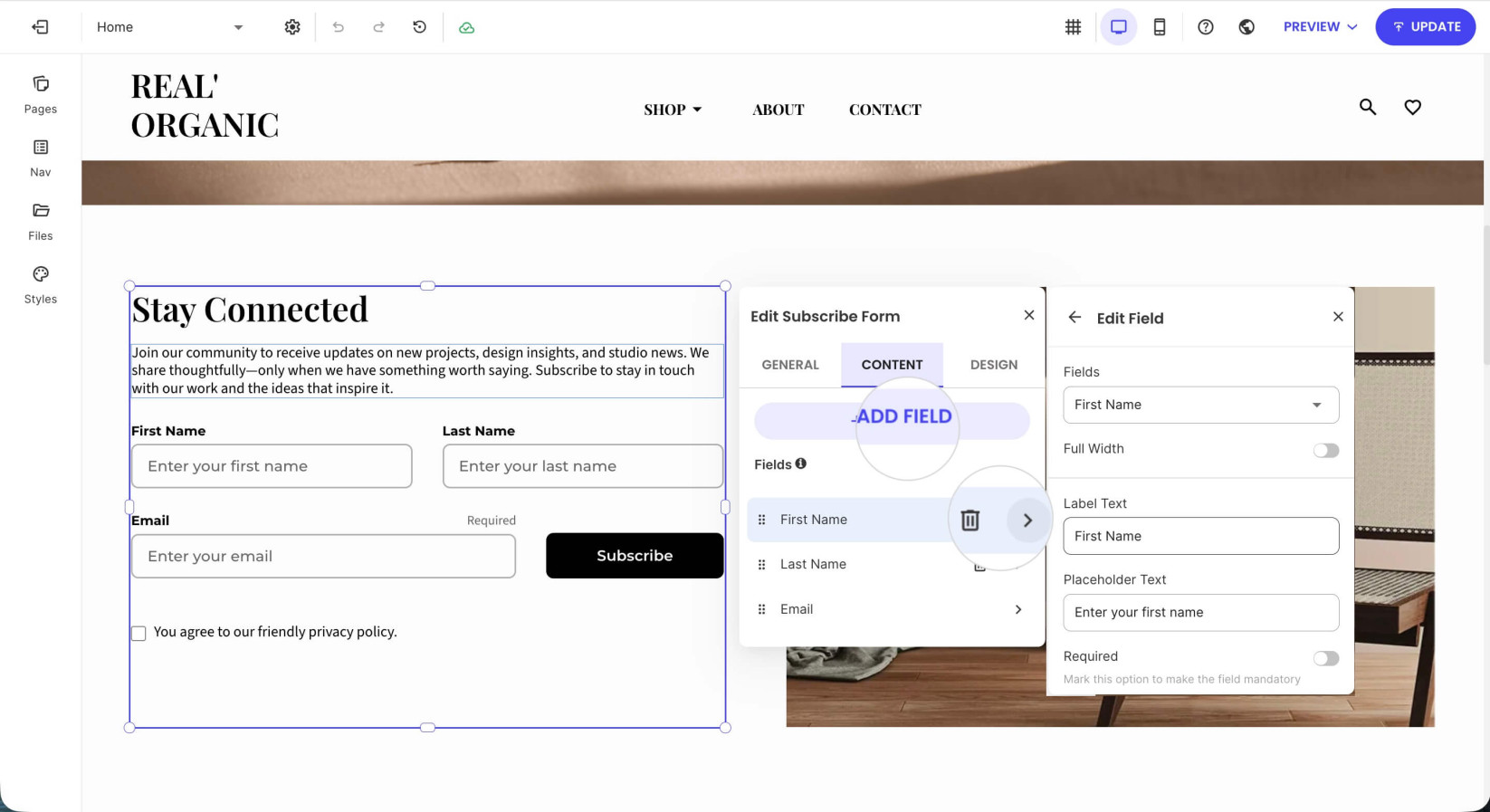Select the Last Name field row
The width and height of the screenshot is (1490, 812).
(x=892, y=564)
